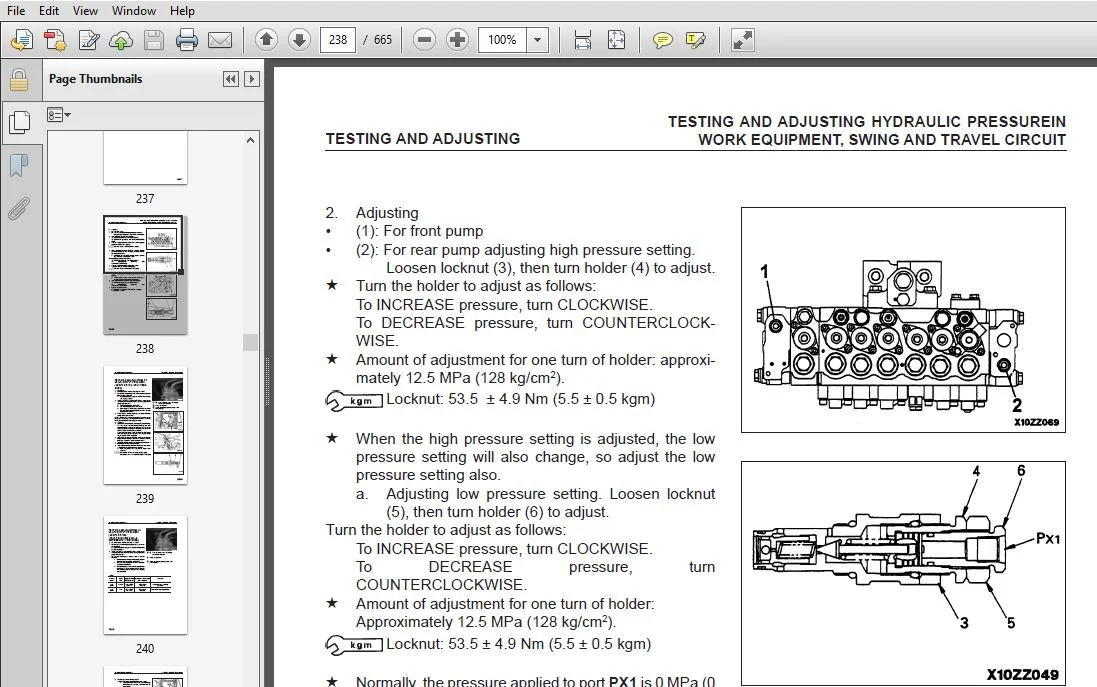Click the Create PDF icon
This screenshot has width=1097, height=687.
[55, 40]
